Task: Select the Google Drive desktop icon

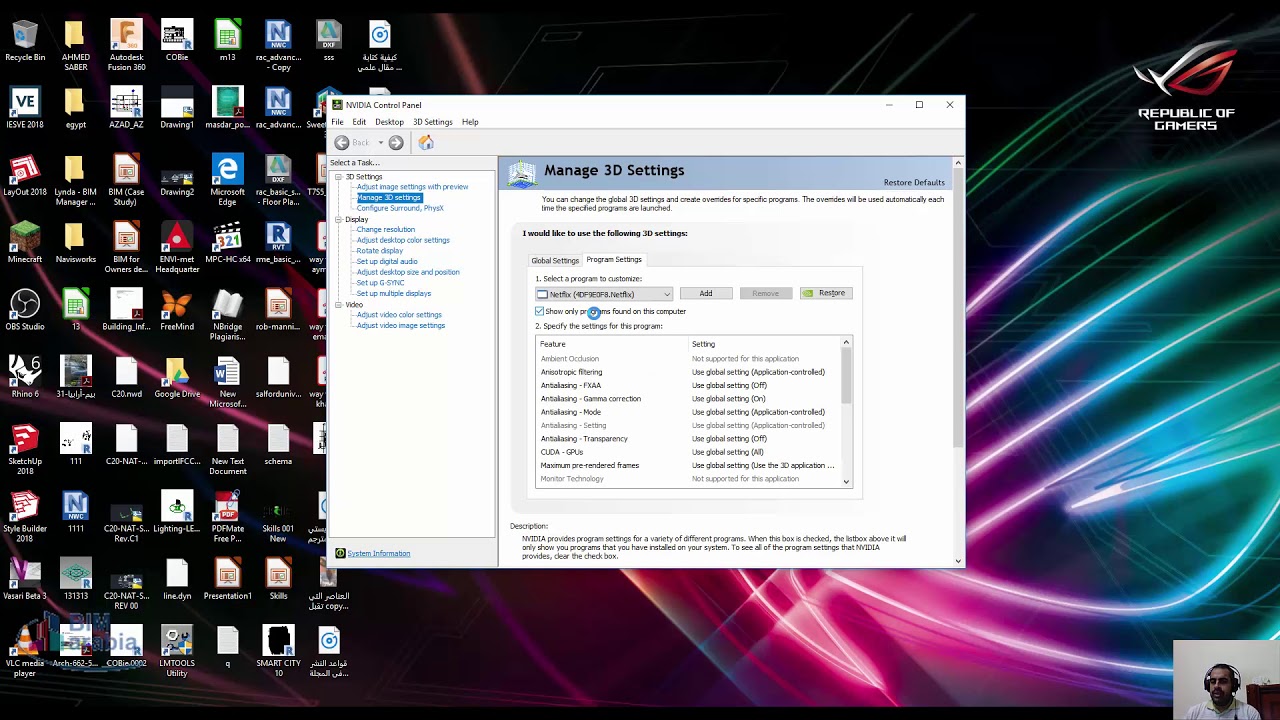Action: [177, 377]
